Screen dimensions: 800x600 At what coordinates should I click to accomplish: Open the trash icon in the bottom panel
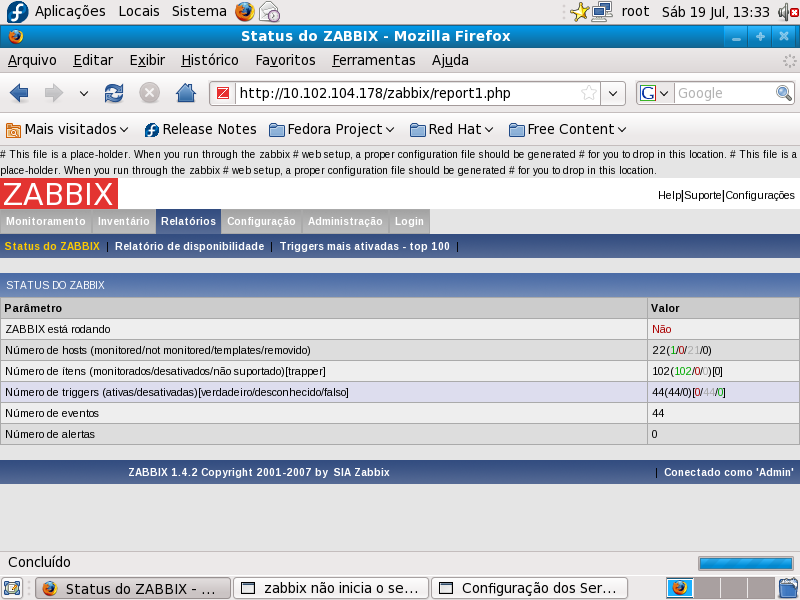point(788,588)
